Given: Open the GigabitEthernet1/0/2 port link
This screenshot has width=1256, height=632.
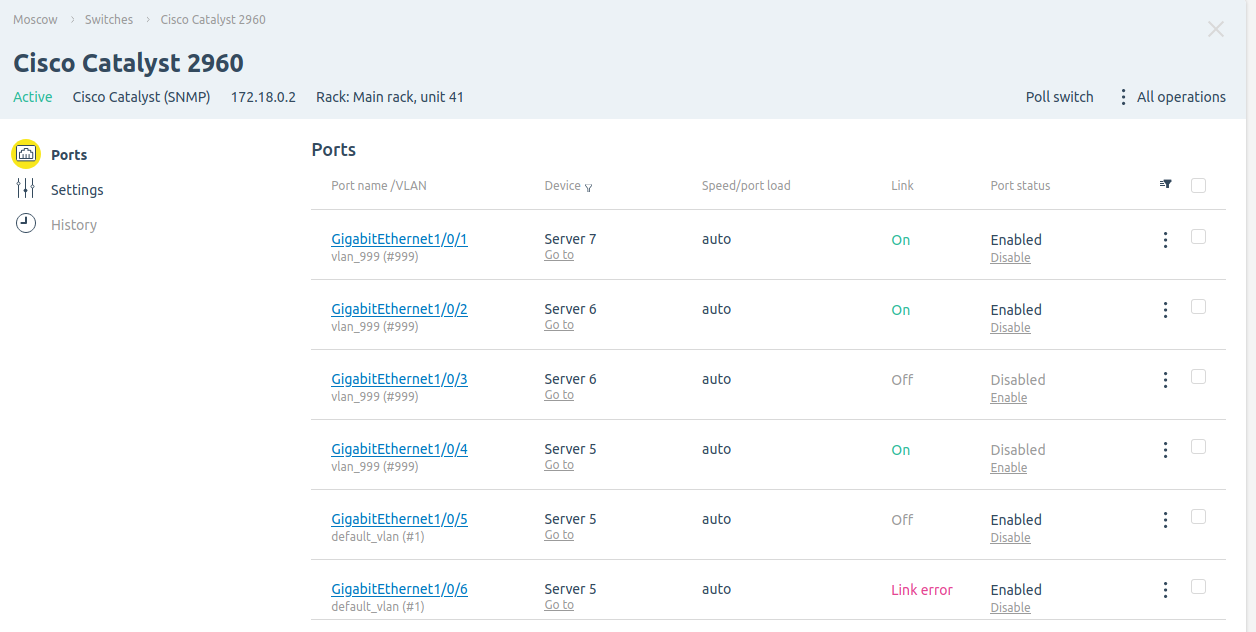Looking at the screenshot, I should tap(399, 309).
